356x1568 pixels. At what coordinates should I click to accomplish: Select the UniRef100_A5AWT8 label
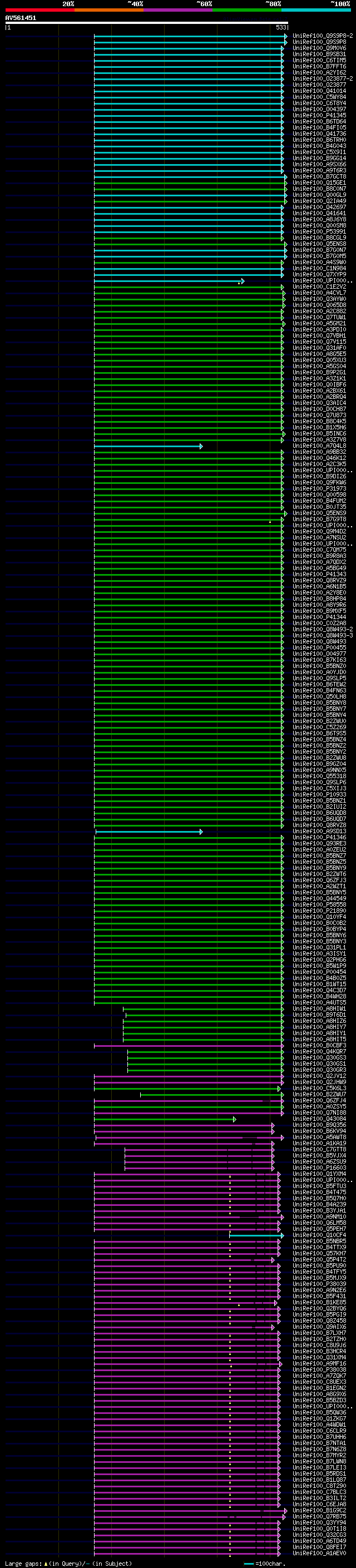[x=319, y=1137]
